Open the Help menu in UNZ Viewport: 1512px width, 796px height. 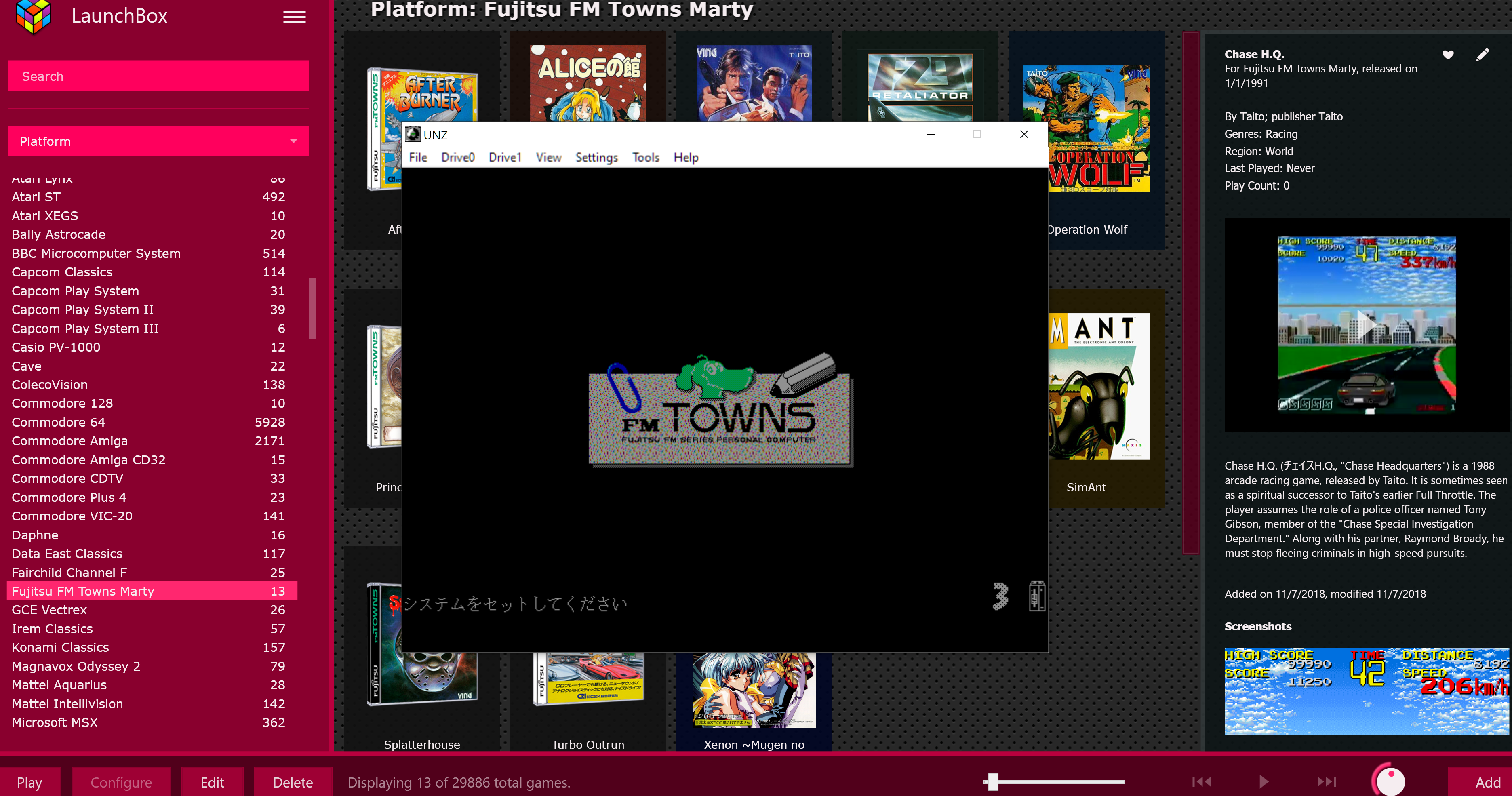[686, 157]
